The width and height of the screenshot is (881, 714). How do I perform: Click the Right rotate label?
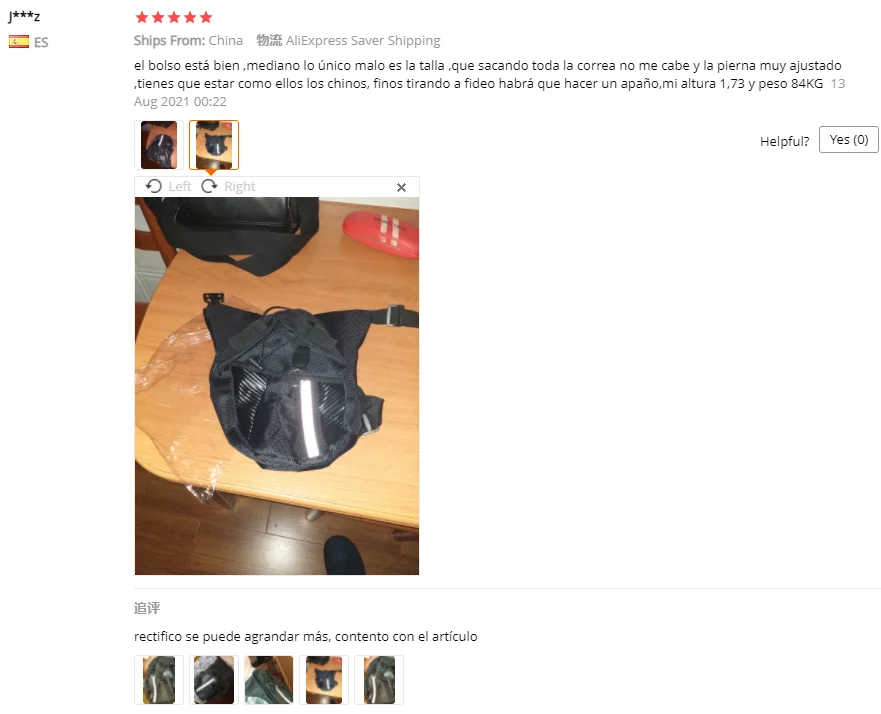(240, 187)
